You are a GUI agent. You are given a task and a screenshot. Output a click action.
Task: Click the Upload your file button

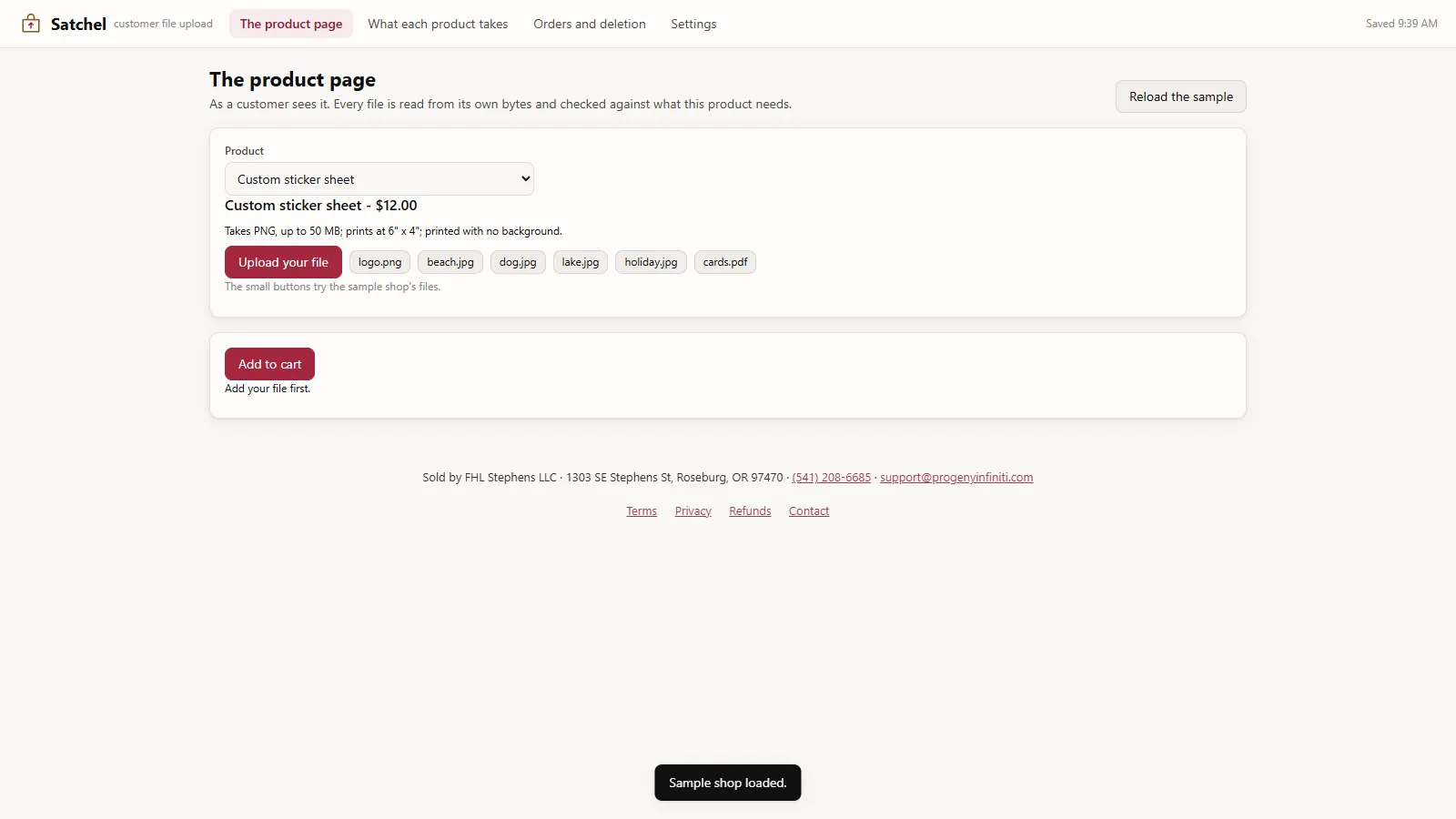pyautogui.click(x=283, y=262)
